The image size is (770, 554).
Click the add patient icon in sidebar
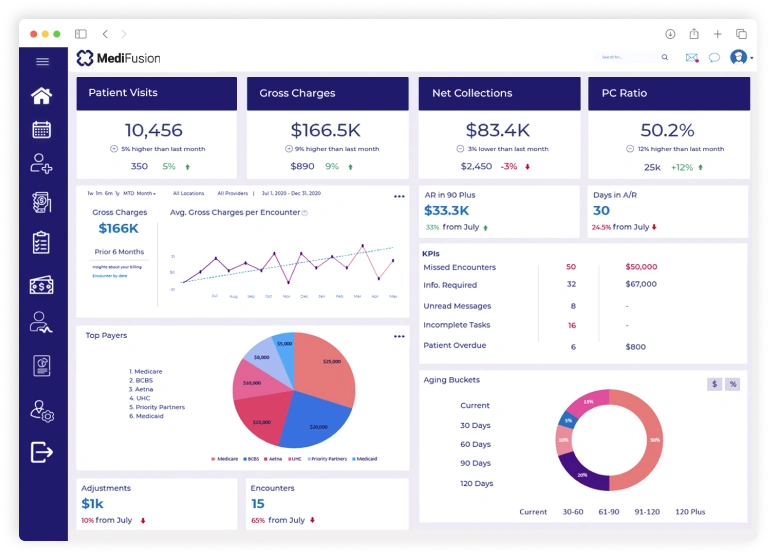pyautogui.click(x=41, y=162)
